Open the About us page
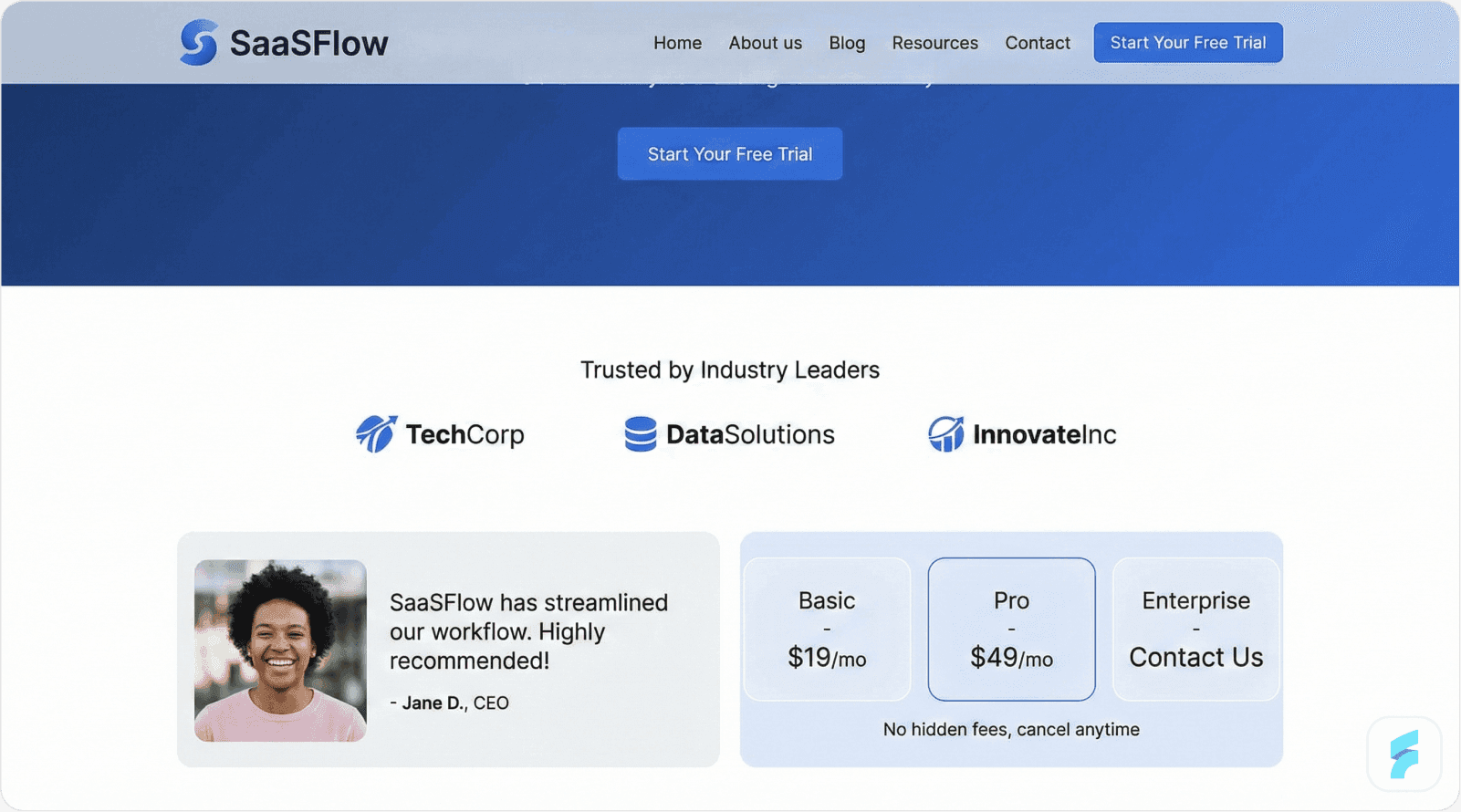This screenshot has width=1461, height=812. (x=765, y=43)
